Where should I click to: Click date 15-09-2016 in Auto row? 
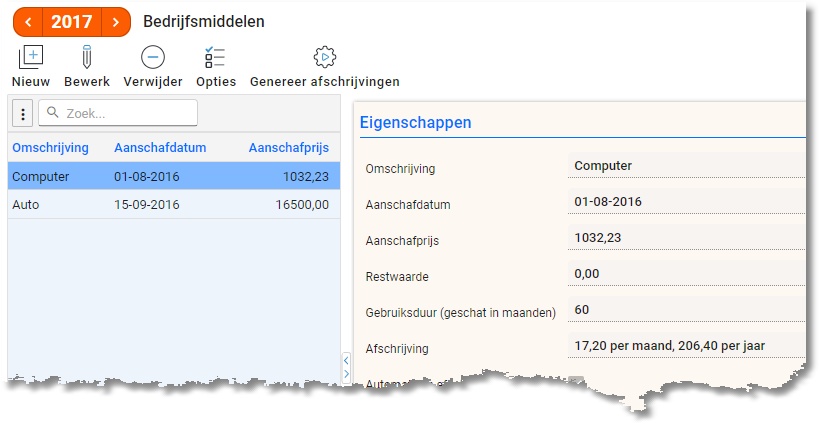point(146,204)
